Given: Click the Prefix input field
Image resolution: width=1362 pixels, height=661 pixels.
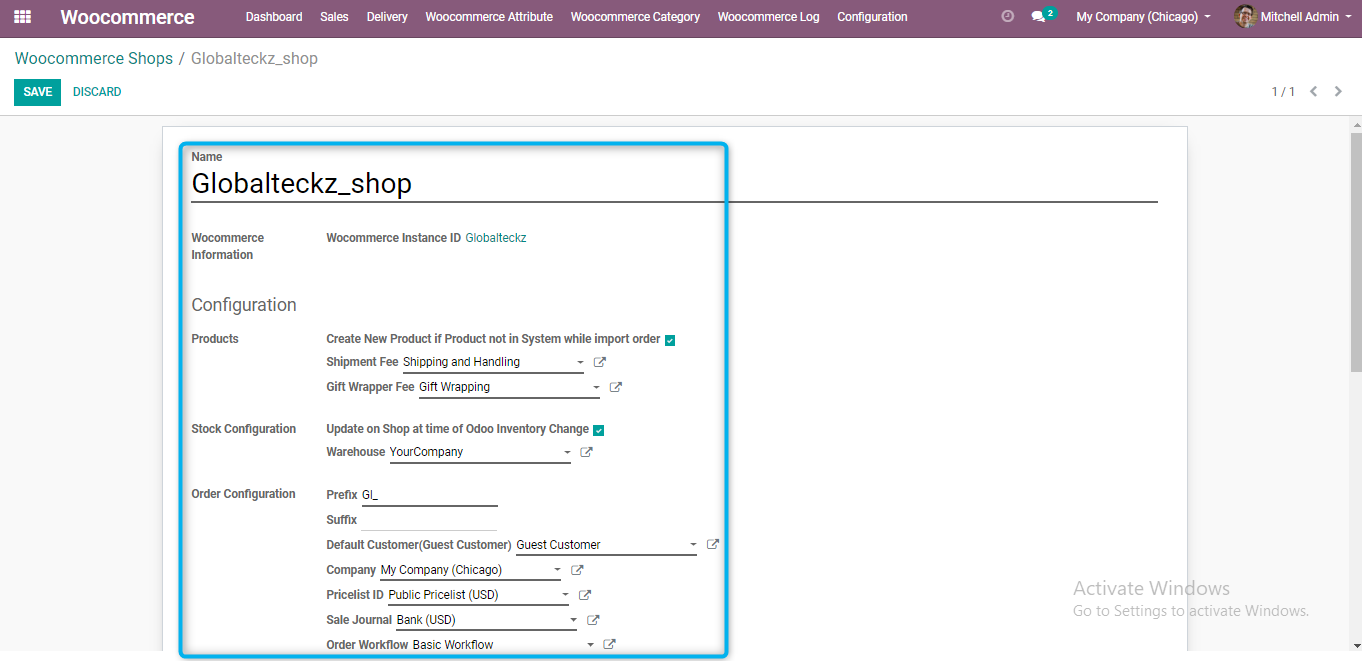Looking at the screenshot, I should click(x=428, y=495).
